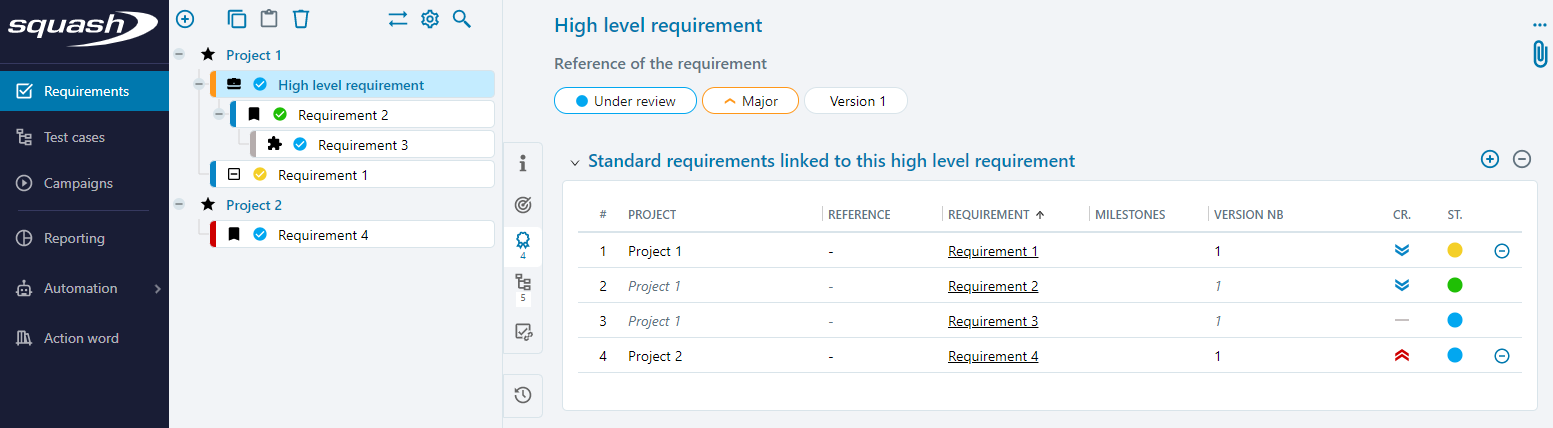This screenshot has height=428, width=1553.
Task: Show the information anchor icon
Action: coord(522,163)
